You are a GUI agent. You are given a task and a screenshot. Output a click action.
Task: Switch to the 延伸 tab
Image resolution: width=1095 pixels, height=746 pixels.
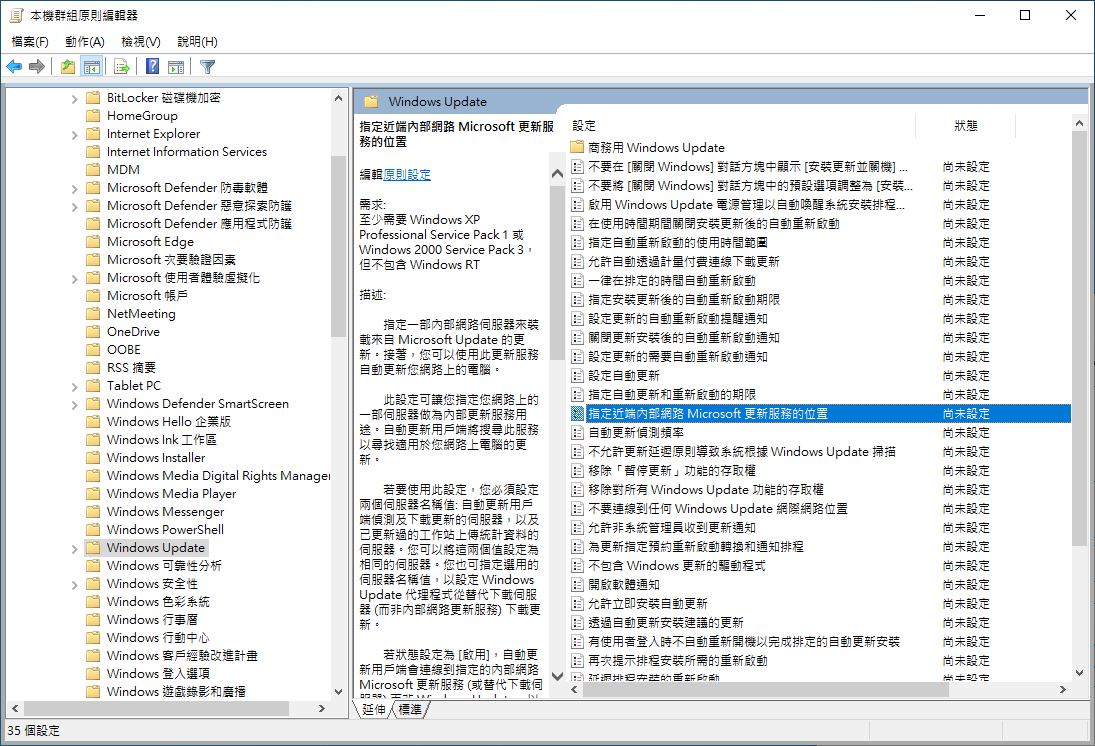374,709
